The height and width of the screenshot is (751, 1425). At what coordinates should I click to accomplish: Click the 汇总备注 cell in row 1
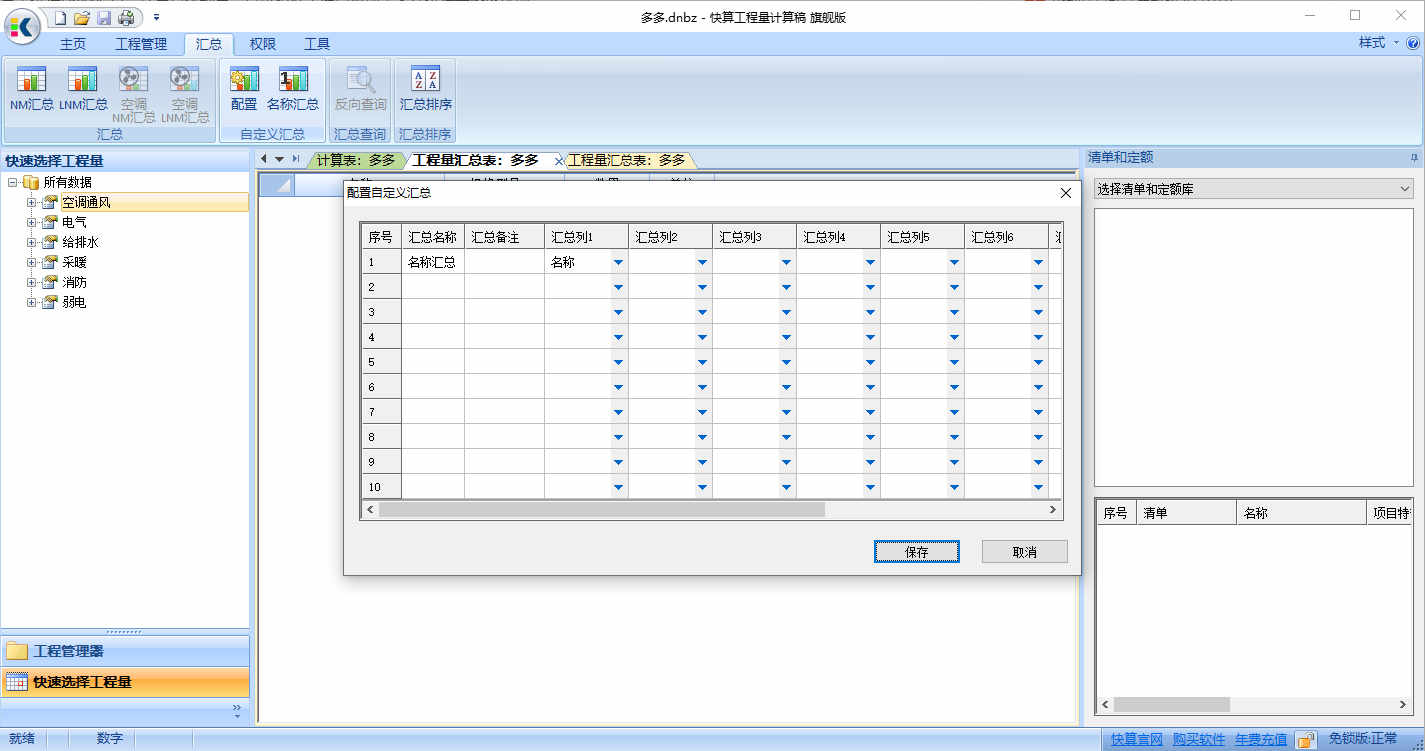(504, 262)
